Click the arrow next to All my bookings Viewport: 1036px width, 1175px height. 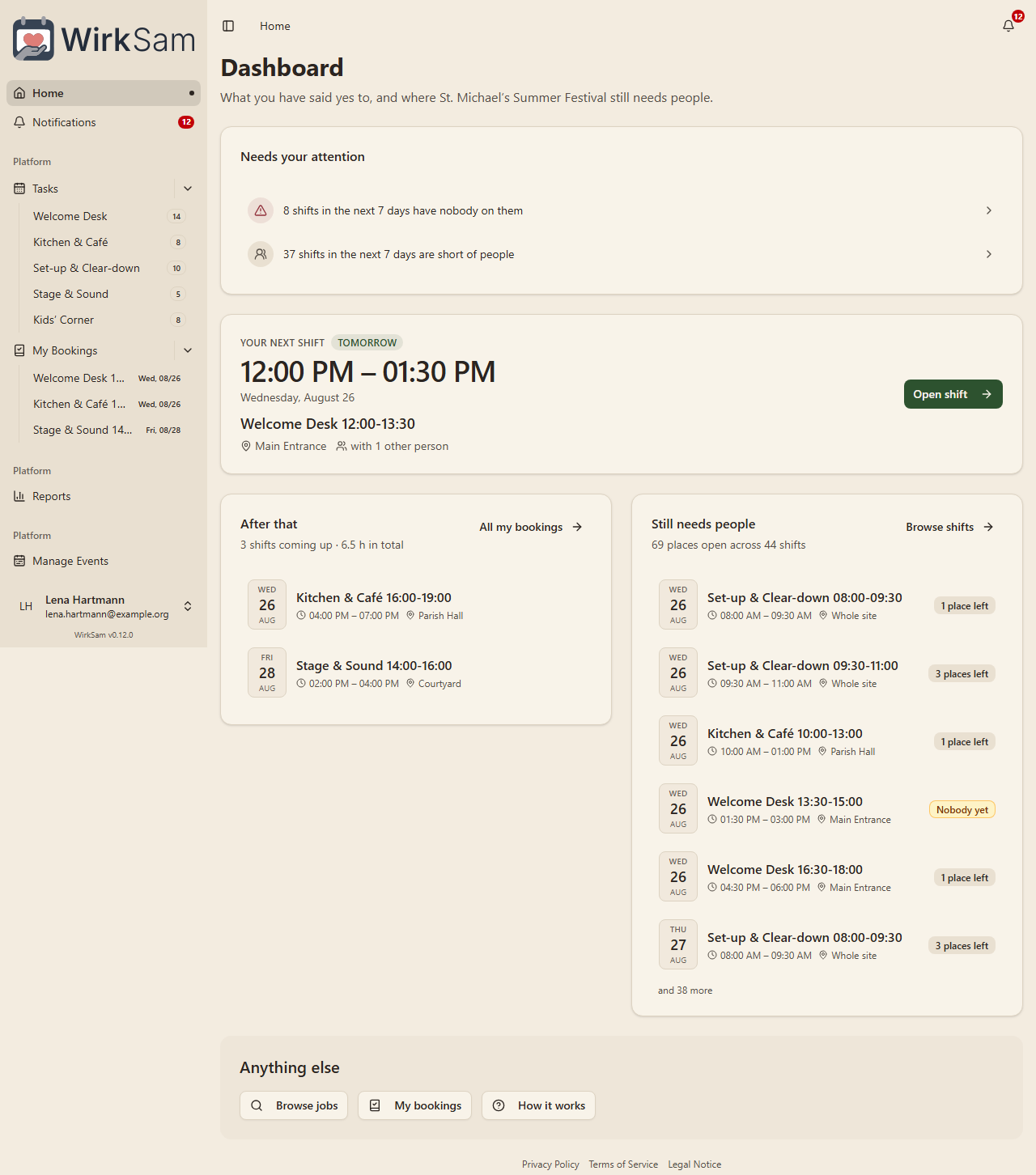pos(577,527)
